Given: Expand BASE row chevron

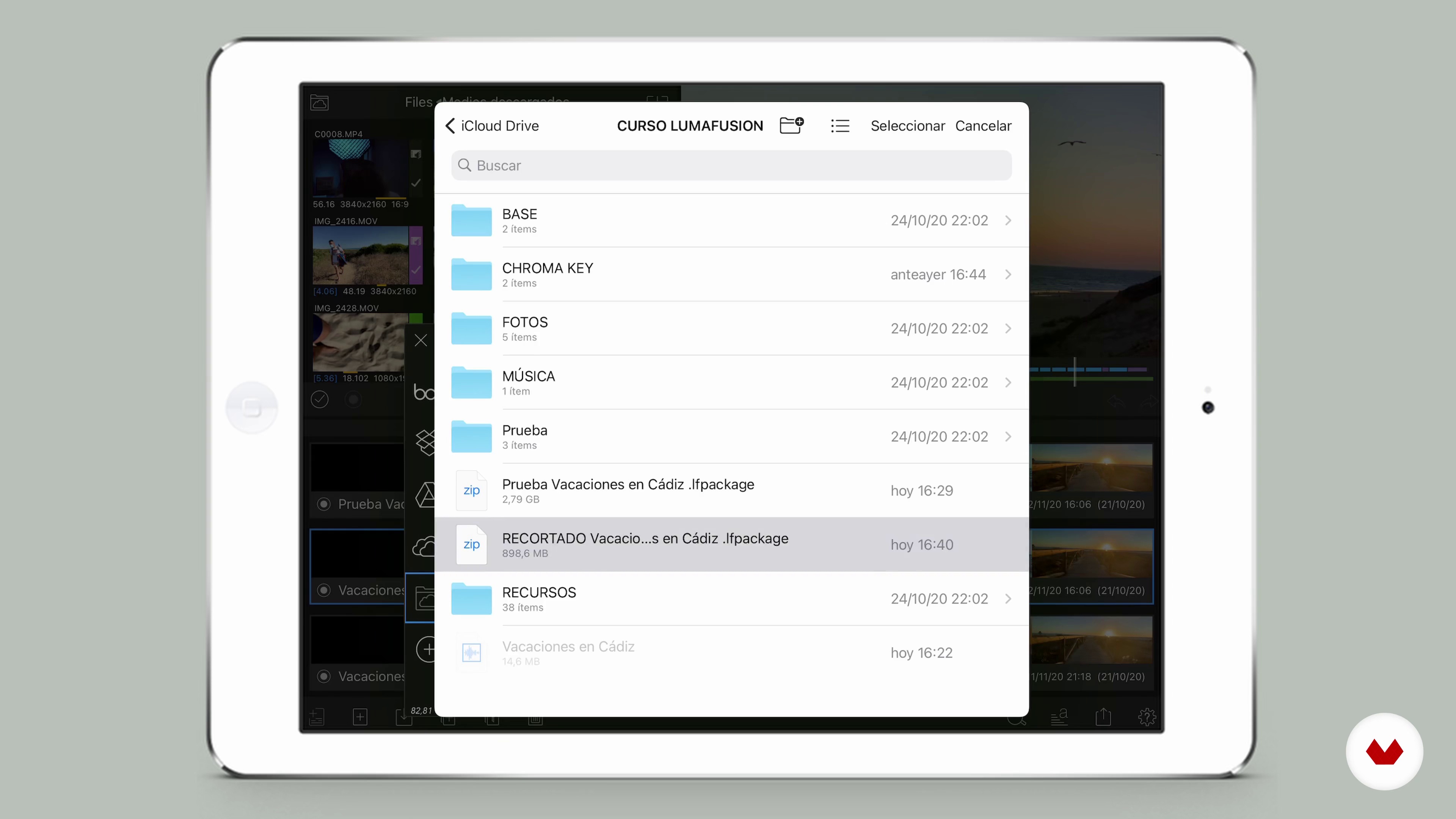Looking at the screenshot, I should (x=1008, y=220).
